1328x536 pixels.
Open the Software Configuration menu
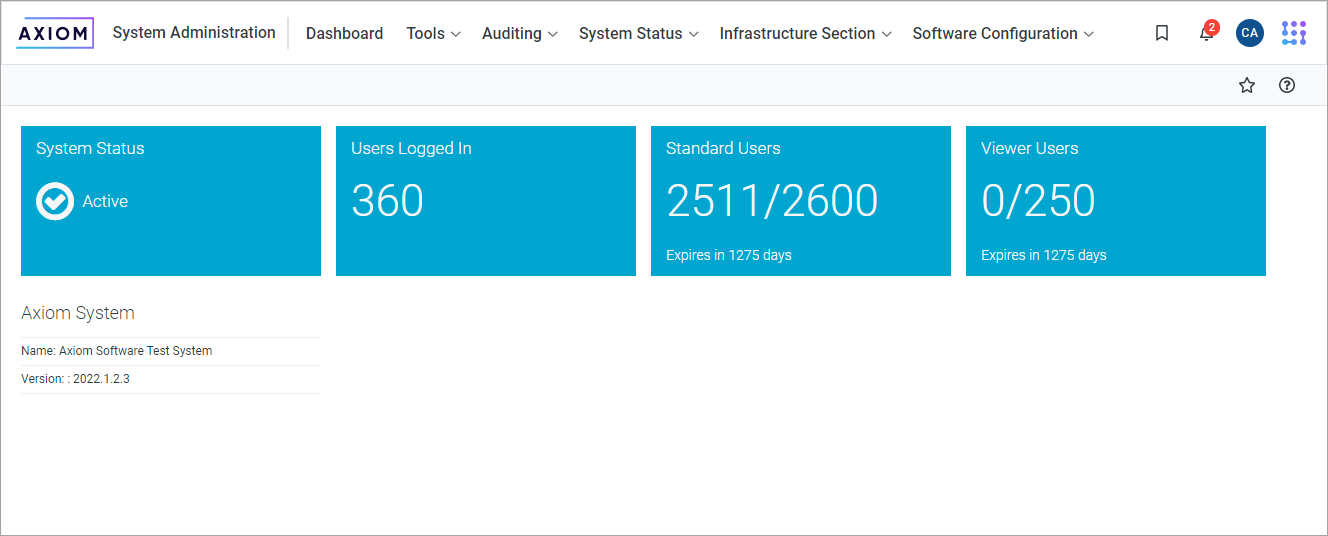coord(1002,34)
